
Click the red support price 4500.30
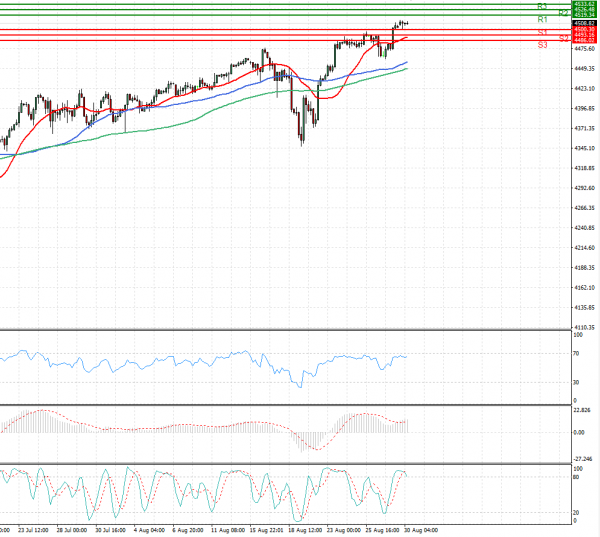[x=584, y=29]
